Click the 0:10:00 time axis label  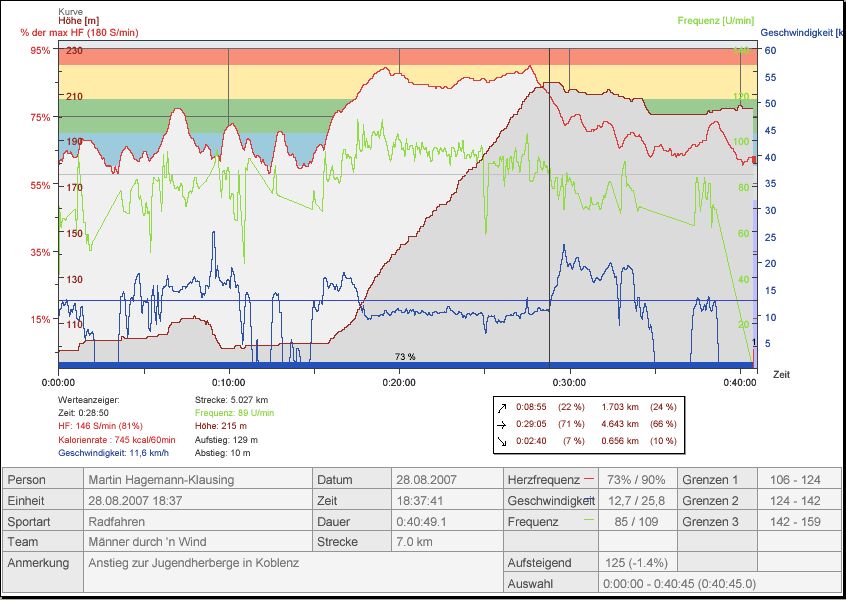(229, 381)
